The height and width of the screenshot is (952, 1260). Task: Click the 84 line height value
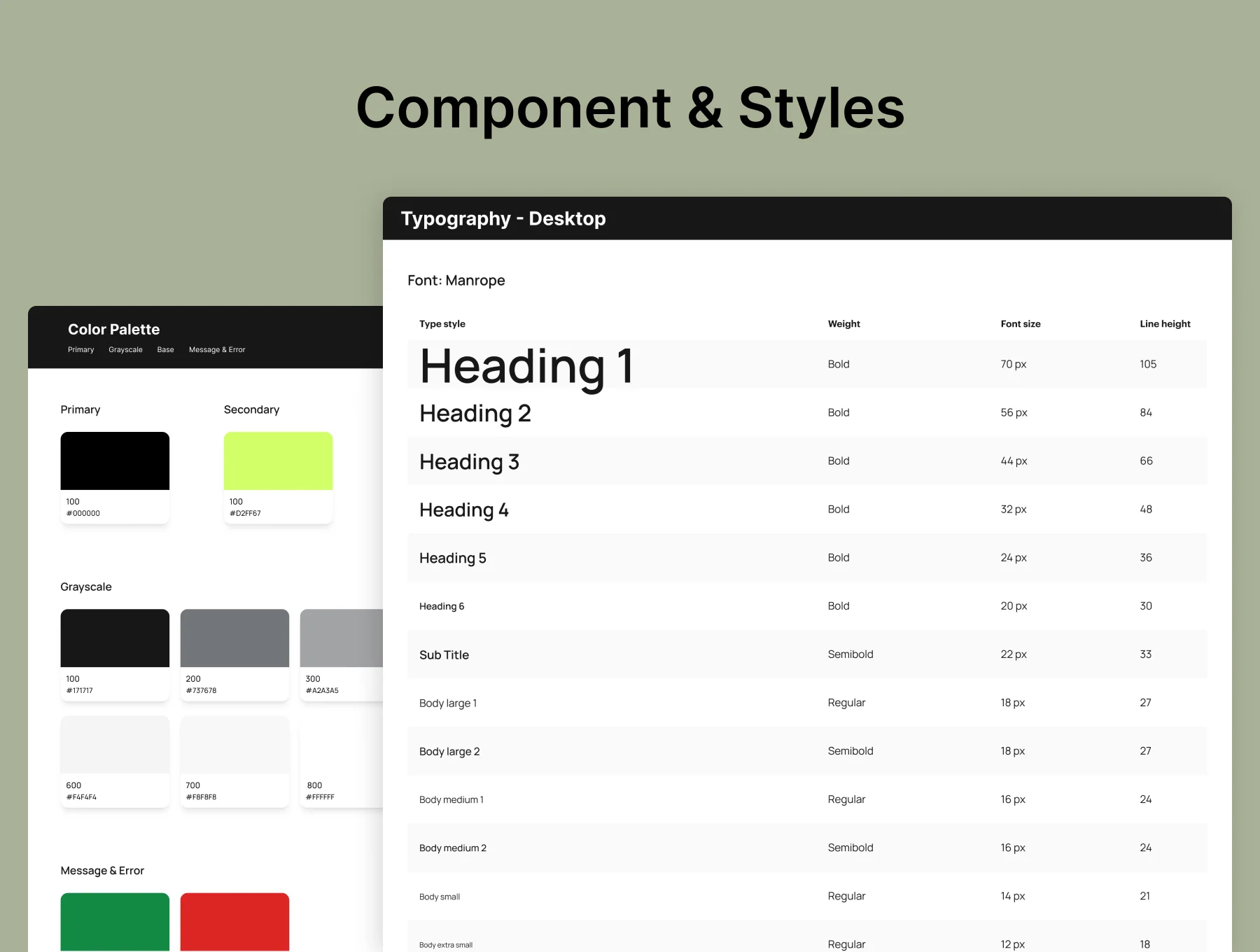1146,412
